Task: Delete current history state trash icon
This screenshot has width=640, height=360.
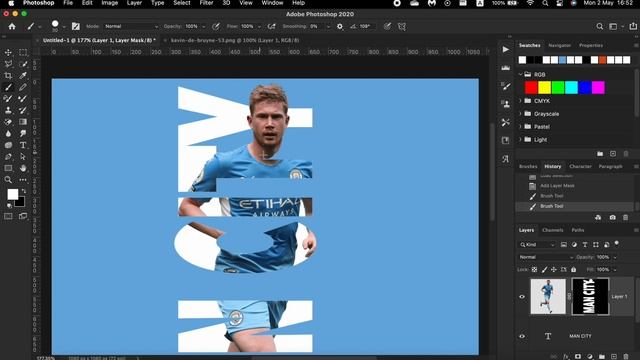Action: click(x=625, y=218)
